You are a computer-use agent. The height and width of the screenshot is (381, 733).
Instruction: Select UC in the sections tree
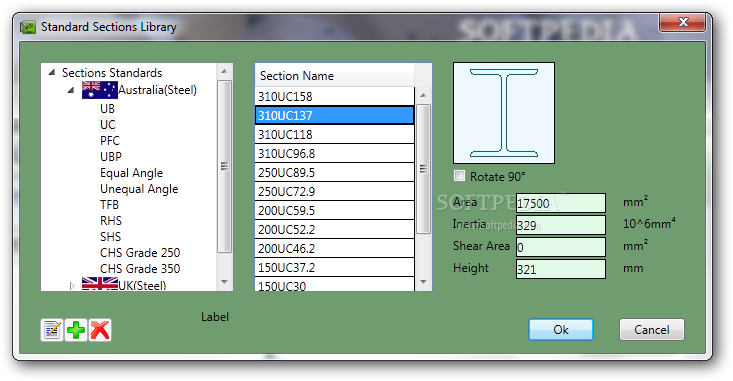[108, 124]
